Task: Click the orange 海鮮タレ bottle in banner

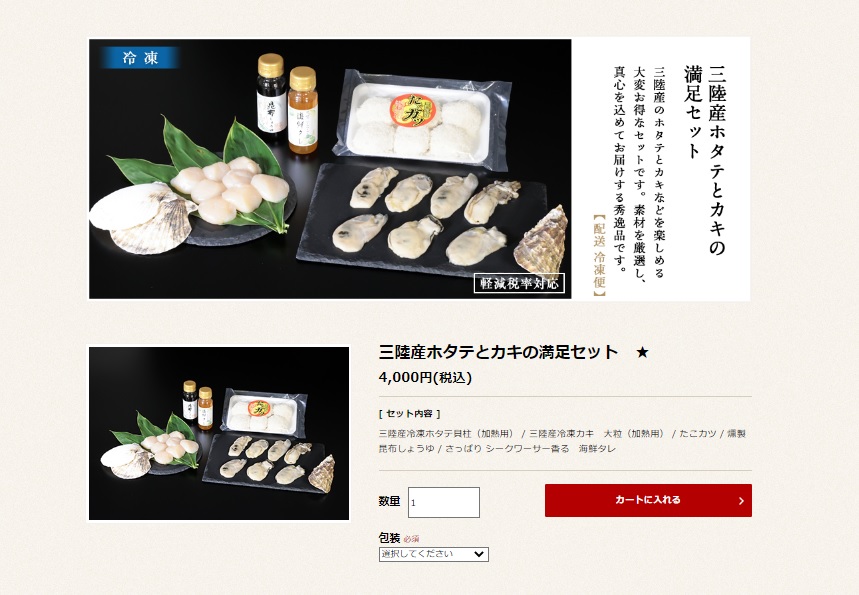Action: [x=303, y=110]
